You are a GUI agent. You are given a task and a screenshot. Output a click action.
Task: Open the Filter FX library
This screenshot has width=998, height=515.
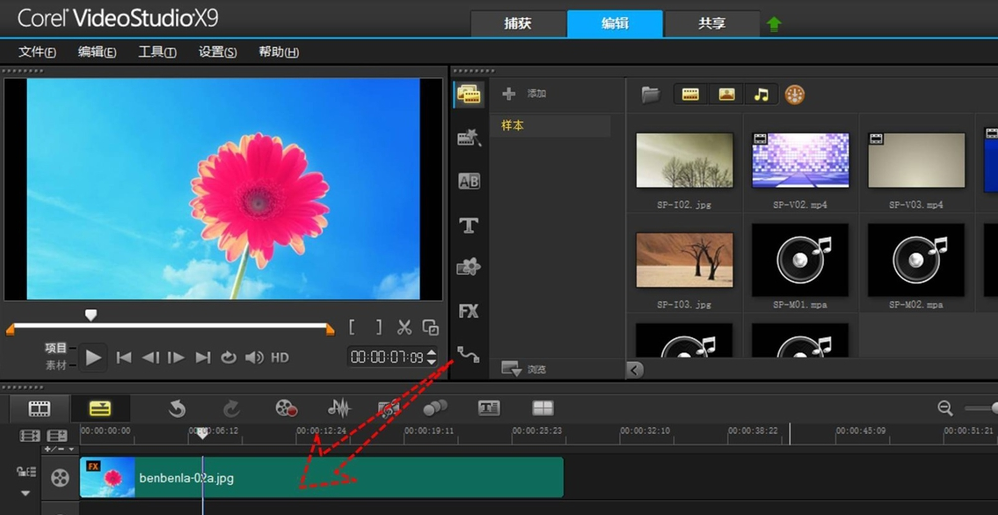click(469, 311)
